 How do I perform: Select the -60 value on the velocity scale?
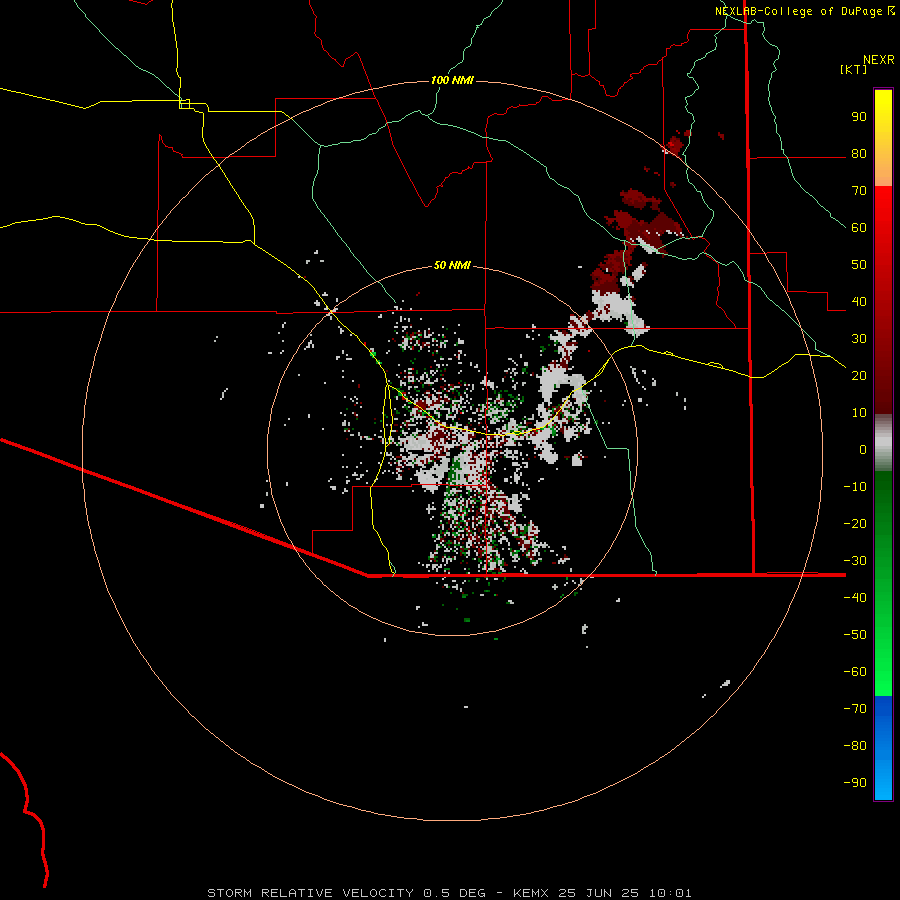tap(855, 672)
